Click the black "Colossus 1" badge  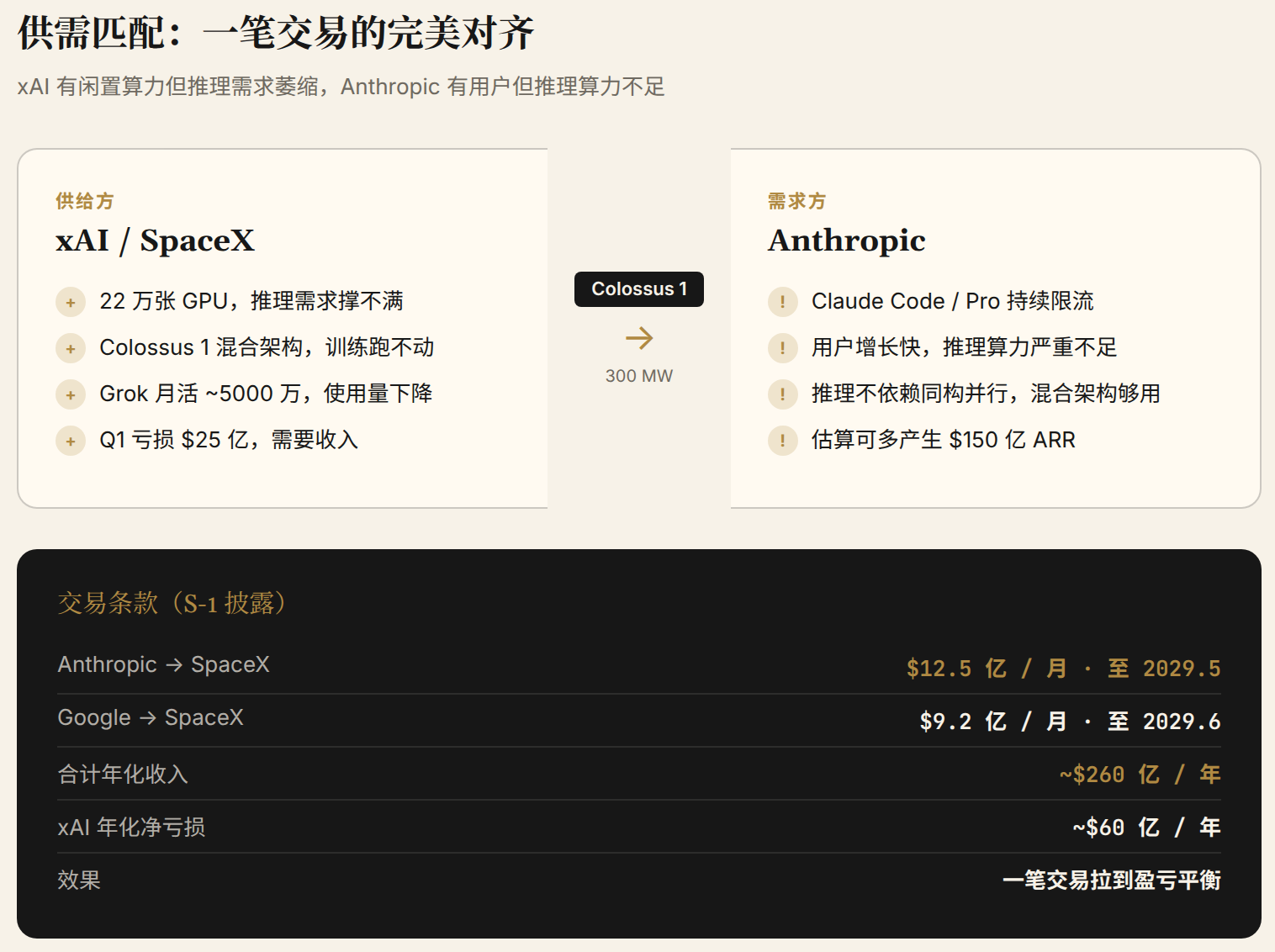(639, 289)
